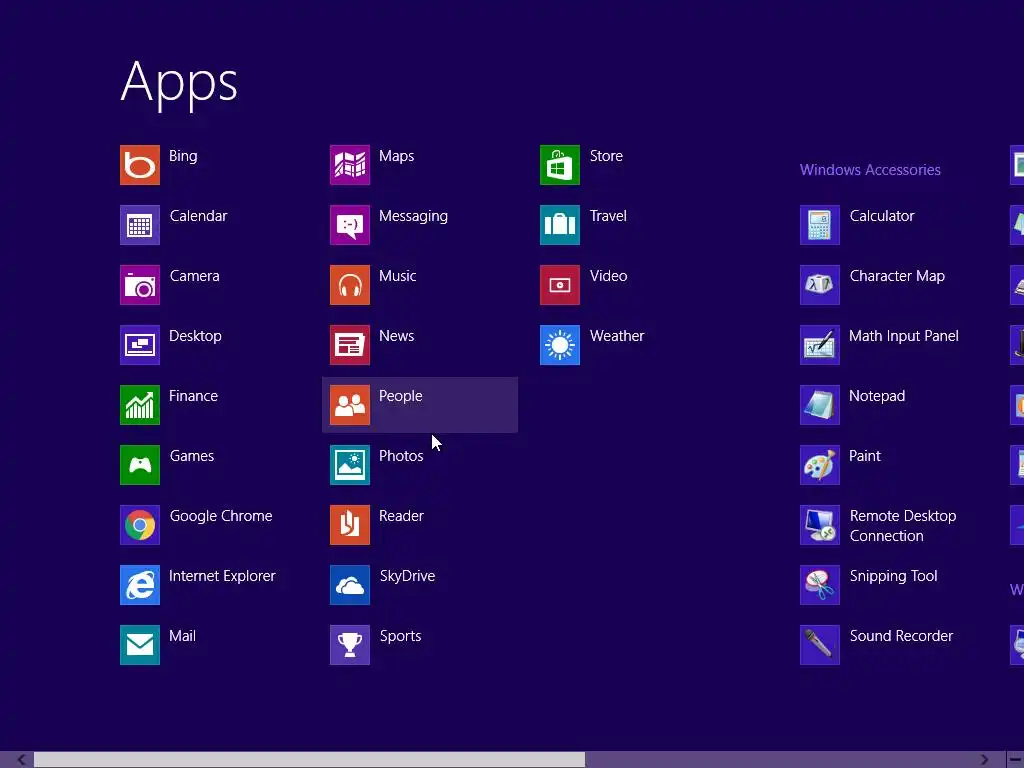Open the SkyDrive cloud icon

350,585
